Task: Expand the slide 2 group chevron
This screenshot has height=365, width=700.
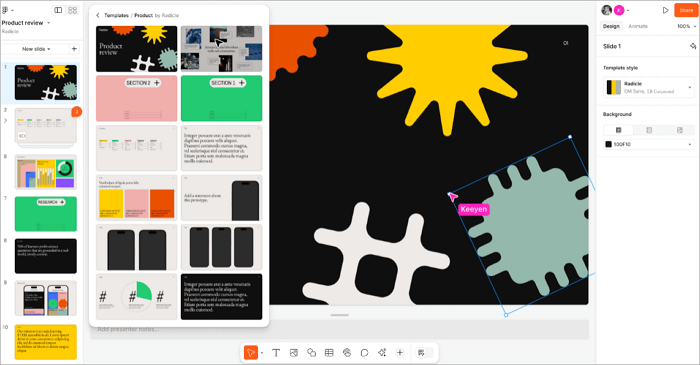Action: (x=5, y=120)
